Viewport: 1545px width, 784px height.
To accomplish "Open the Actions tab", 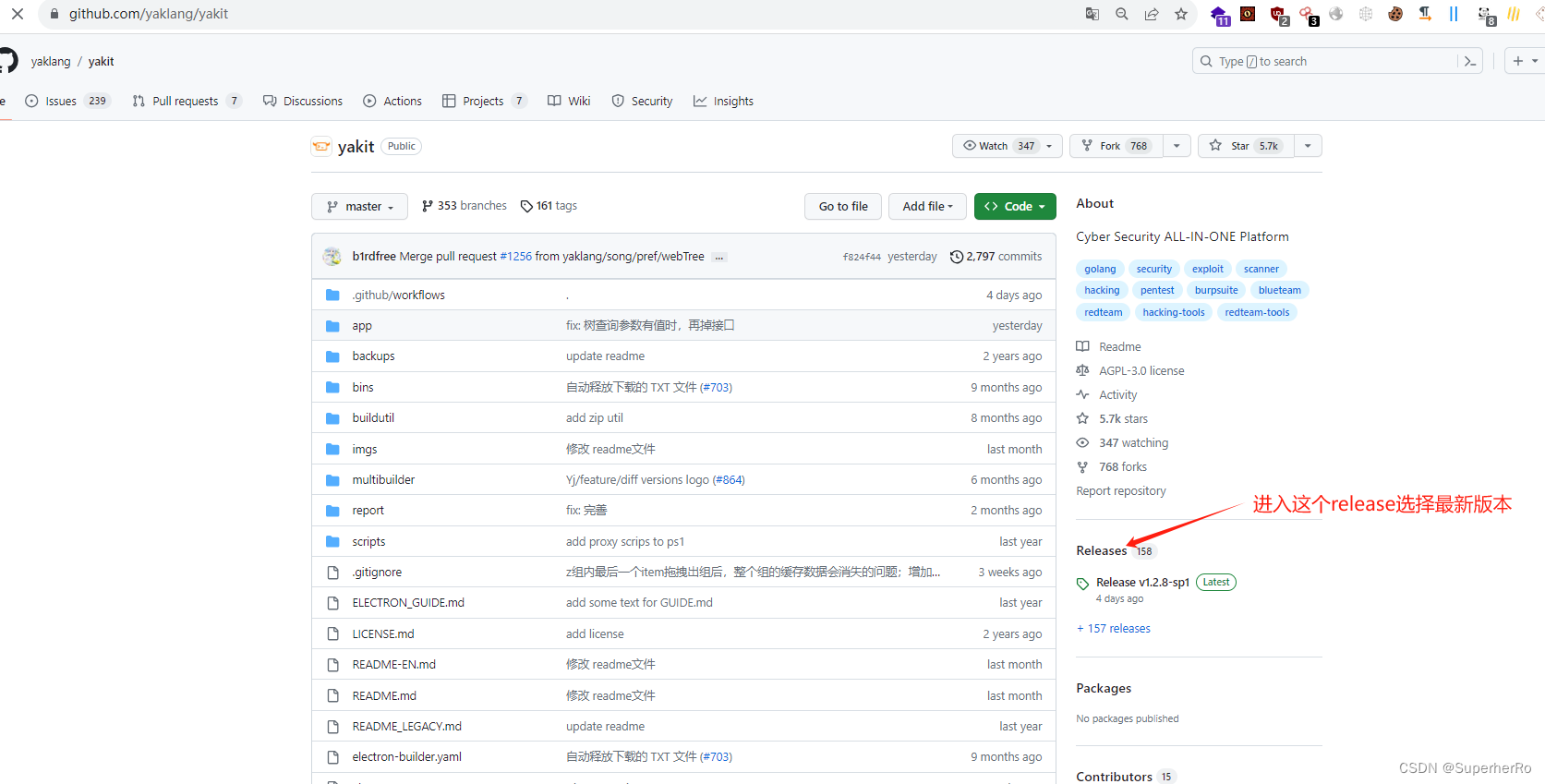I will [x=392, y=101].
